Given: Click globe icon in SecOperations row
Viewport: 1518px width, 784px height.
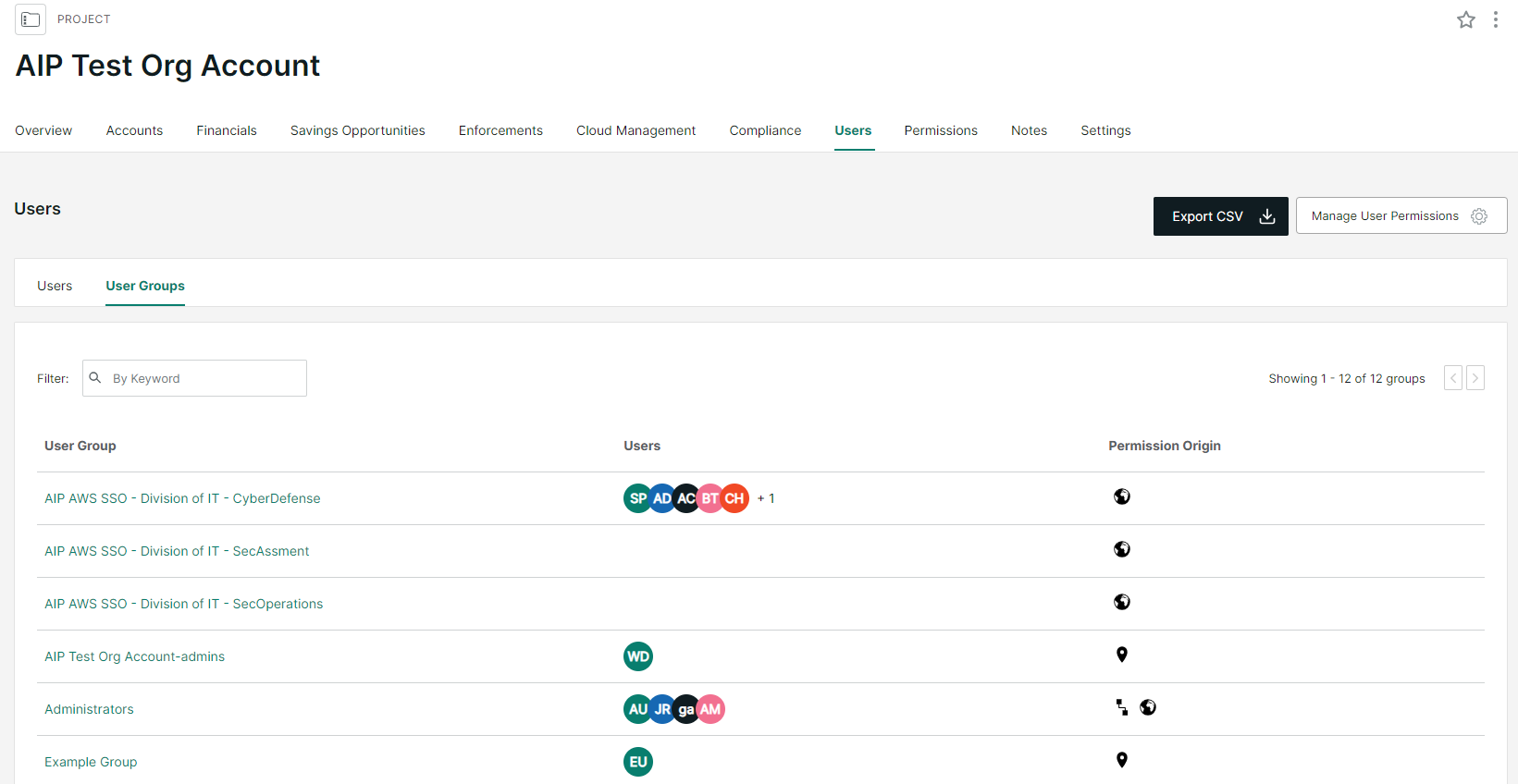Looking at the screenshot, I should [1122, 602].
